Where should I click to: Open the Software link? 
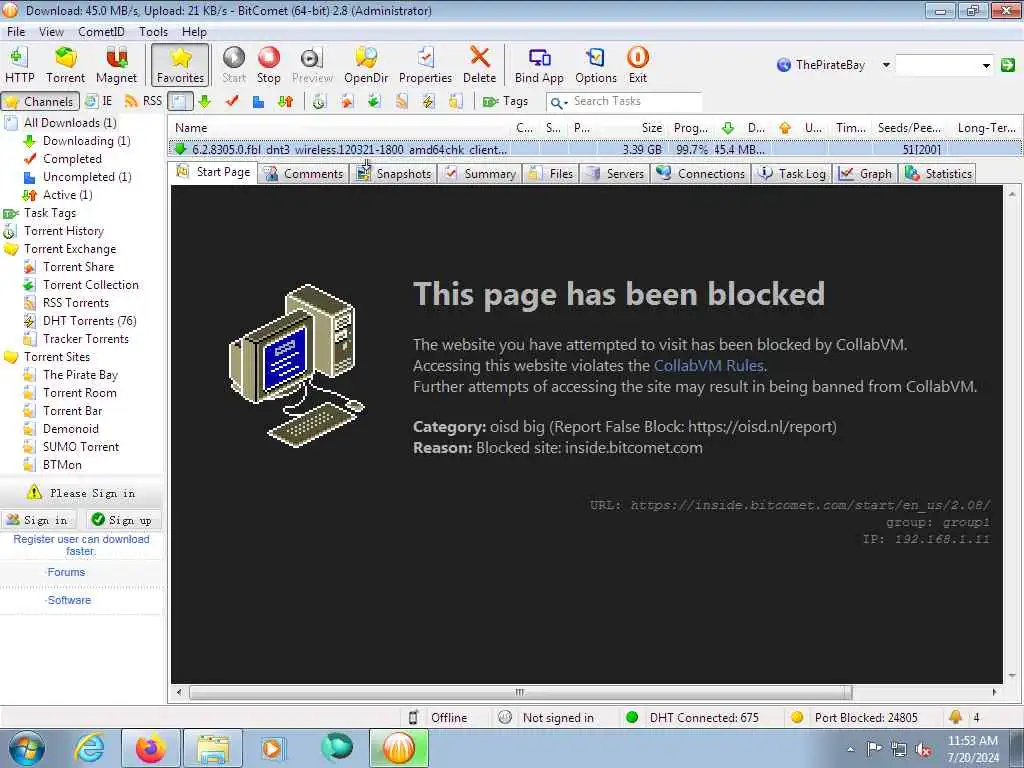pyautogui.click(x=69, y=600)
